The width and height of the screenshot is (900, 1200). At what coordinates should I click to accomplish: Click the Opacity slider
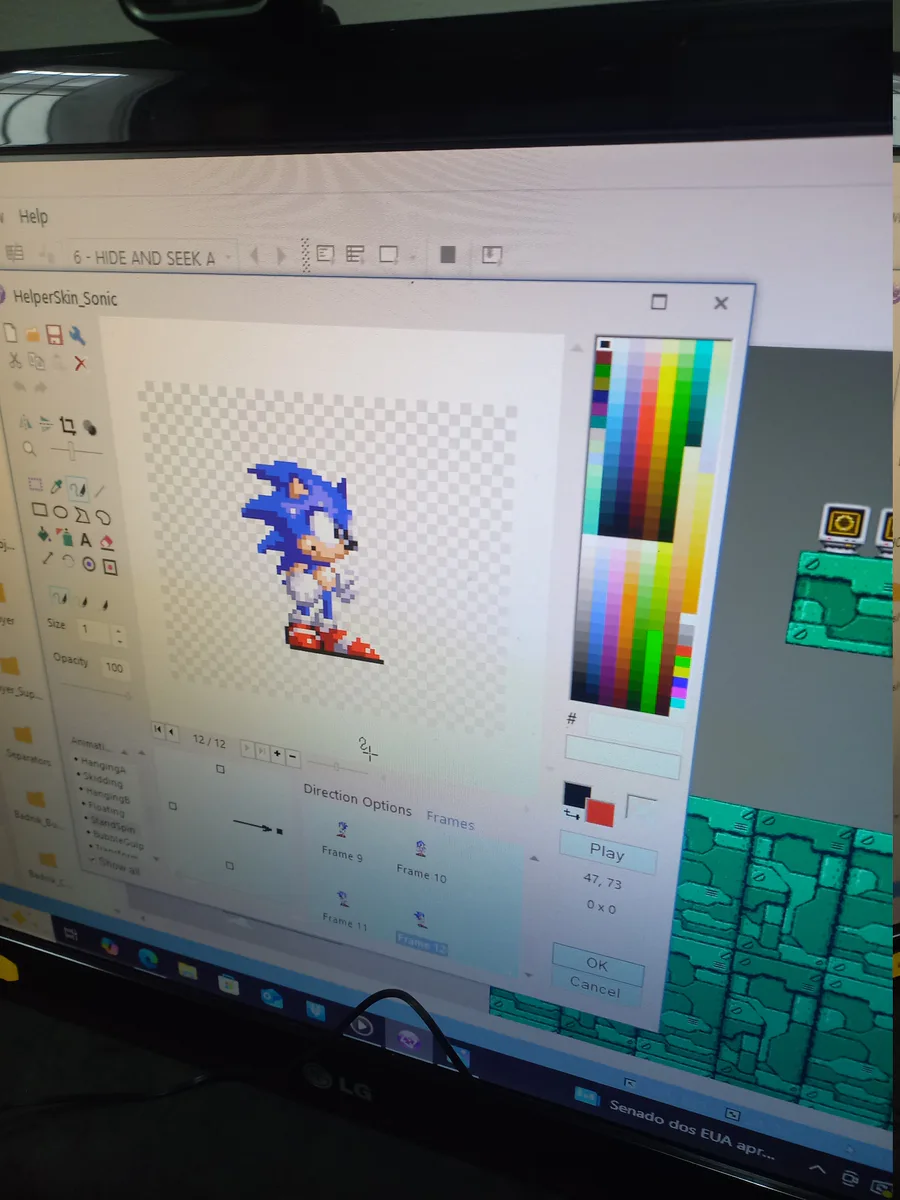click(x=97, y=689)
